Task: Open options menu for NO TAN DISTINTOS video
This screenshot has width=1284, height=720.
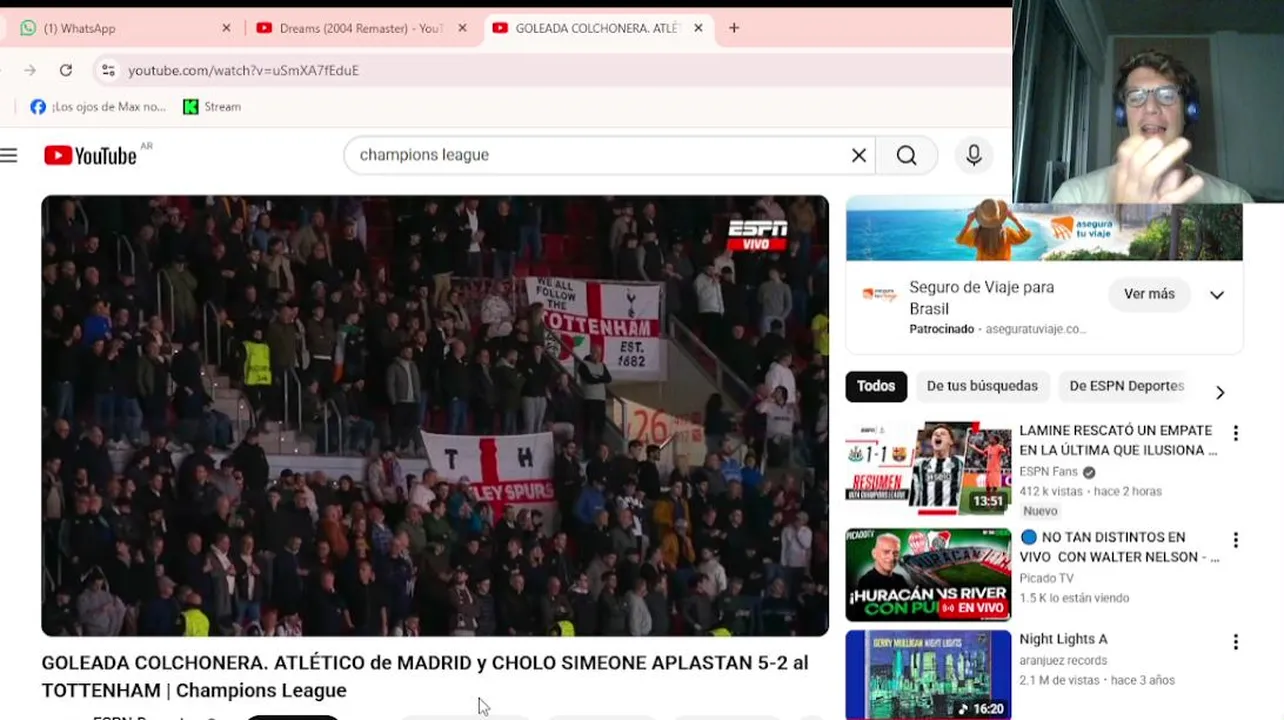Action: (1236, 540)
